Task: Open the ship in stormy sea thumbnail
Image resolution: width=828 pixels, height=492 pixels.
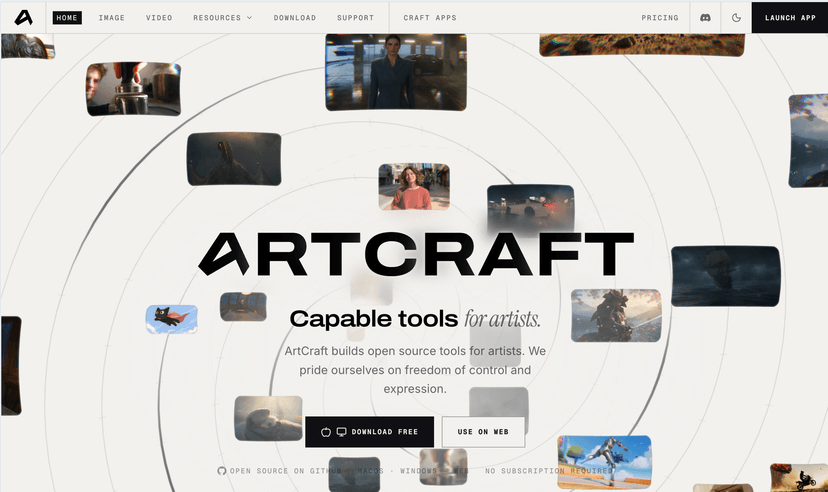Action: click(x=725, y=276)
